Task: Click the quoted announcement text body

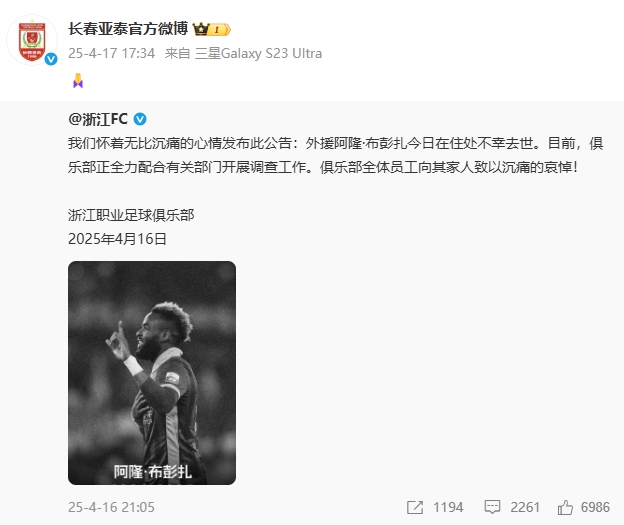Action: point(335,155)
